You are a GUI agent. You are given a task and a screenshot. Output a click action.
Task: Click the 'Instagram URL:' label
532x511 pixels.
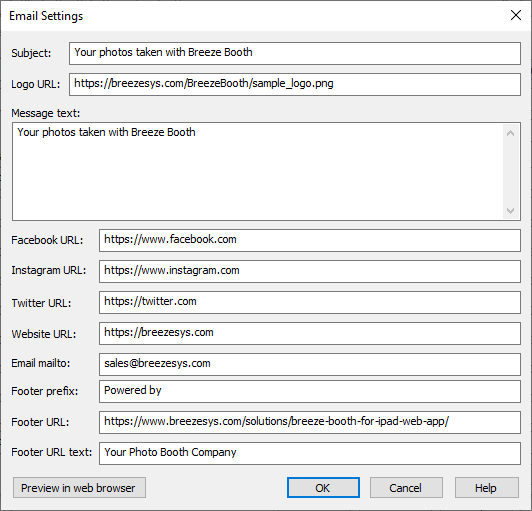pos(49,270)
